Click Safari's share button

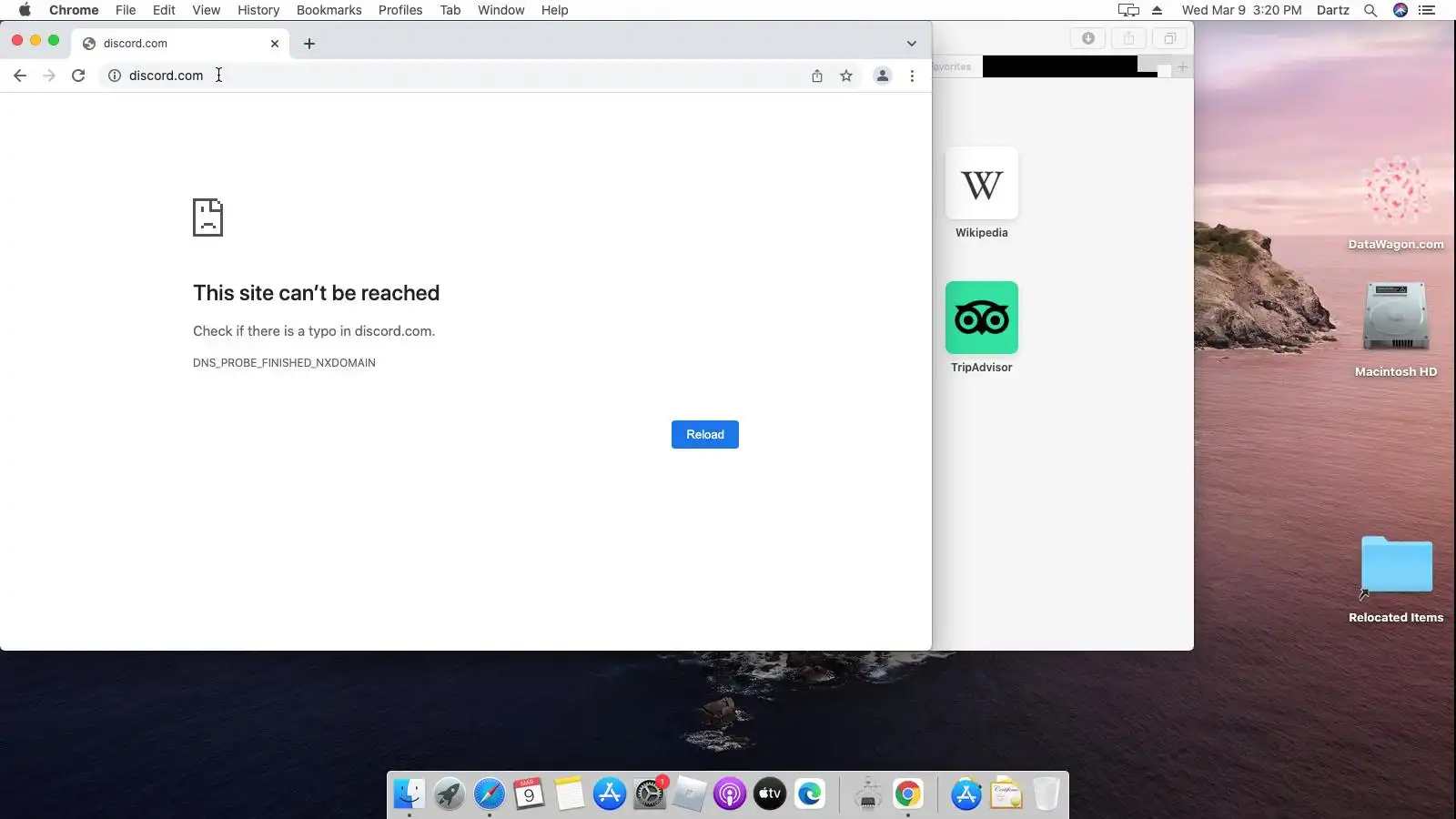(x=1128, y=38)
